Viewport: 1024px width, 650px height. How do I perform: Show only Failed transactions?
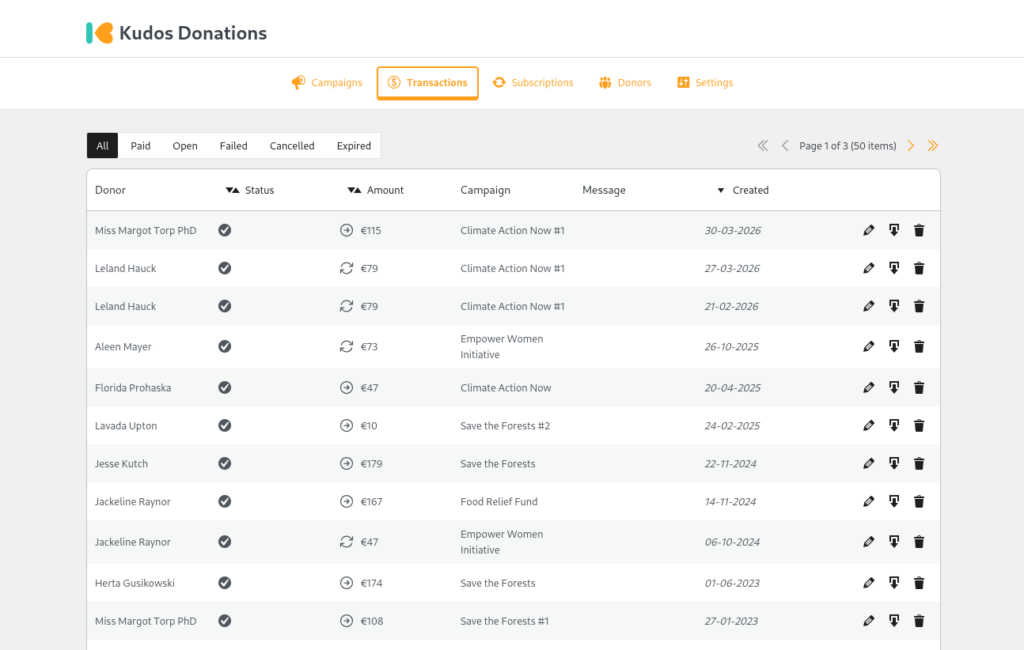pyautogui.click(x=233, y=146)
